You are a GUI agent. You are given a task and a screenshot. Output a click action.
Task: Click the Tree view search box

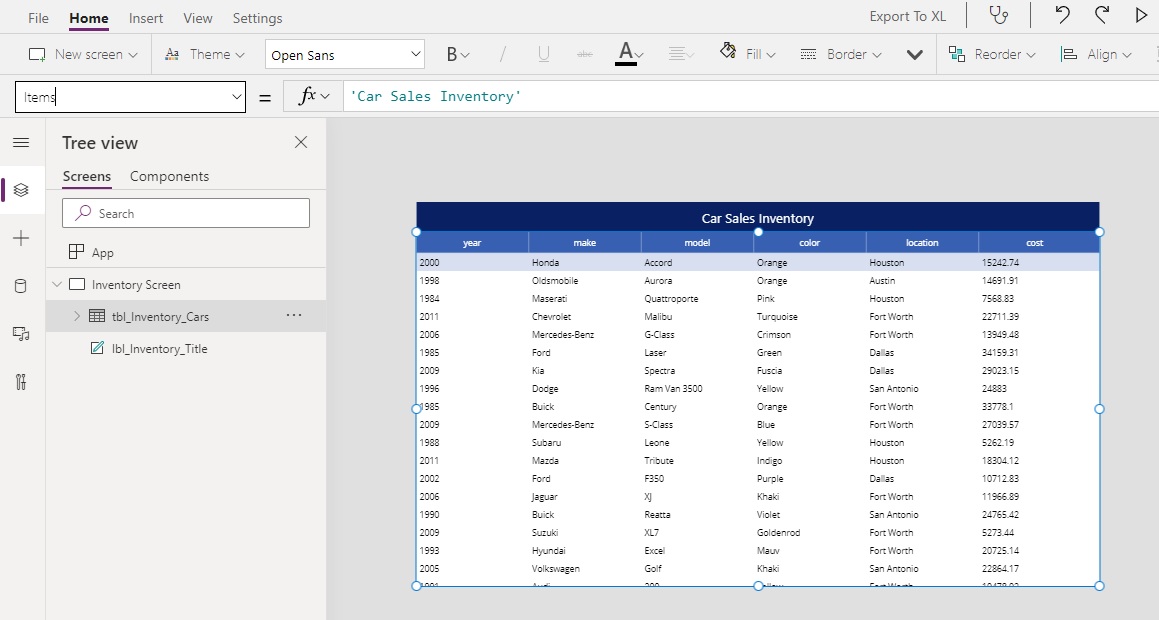pos(185,213)
